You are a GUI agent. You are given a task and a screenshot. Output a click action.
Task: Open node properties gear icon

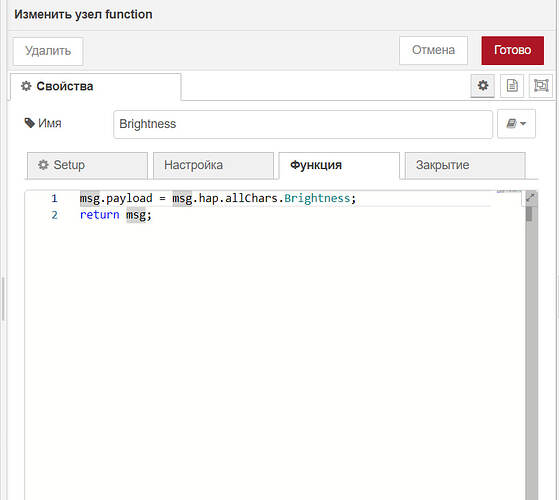483,86
